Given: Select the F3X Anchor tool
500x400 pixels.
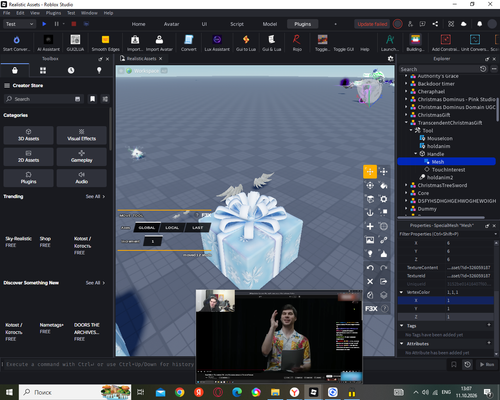Looking at the screenshot, I should [x=370, y=213].
